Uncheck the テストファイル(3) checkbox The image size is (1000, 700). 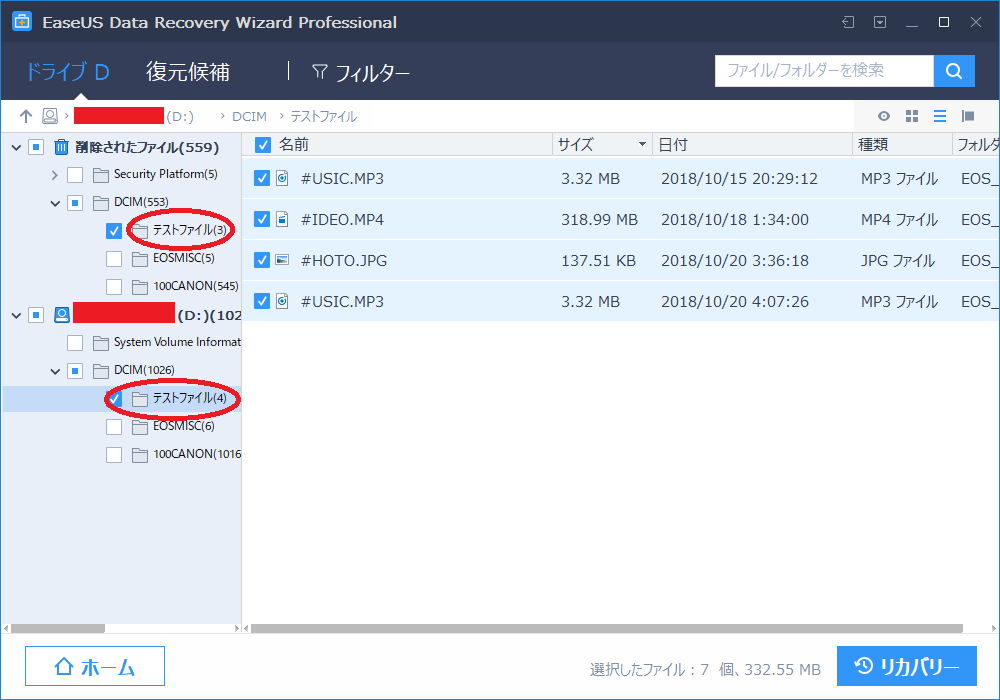coord(114,231)
